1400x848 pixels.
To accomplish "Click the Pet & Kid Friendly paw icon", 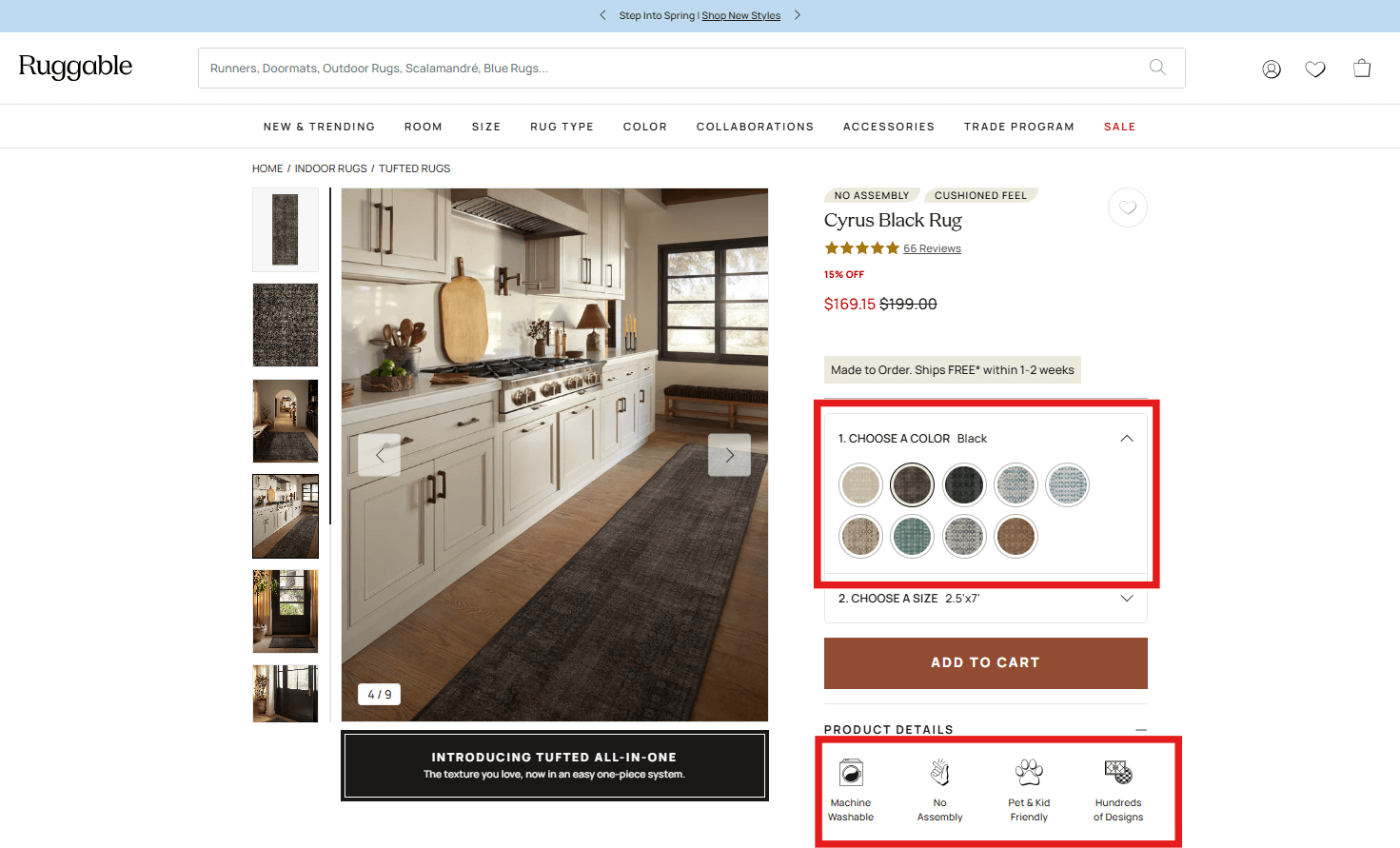I will click(1029, 772).
